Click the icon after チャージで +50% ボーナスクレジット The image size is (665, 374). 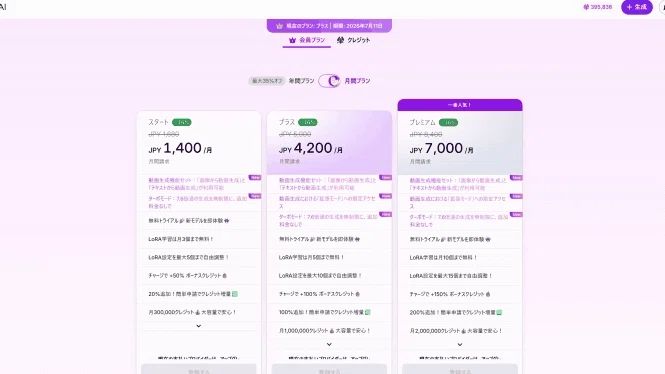[225, 276]
